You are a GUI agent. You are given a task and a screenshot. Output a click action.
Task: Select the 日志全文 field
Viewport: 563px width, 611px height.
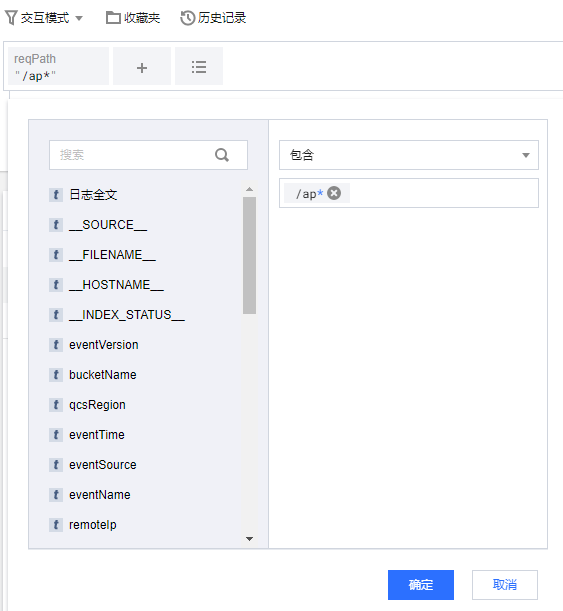pyautogui.click(x=94, y=194)
